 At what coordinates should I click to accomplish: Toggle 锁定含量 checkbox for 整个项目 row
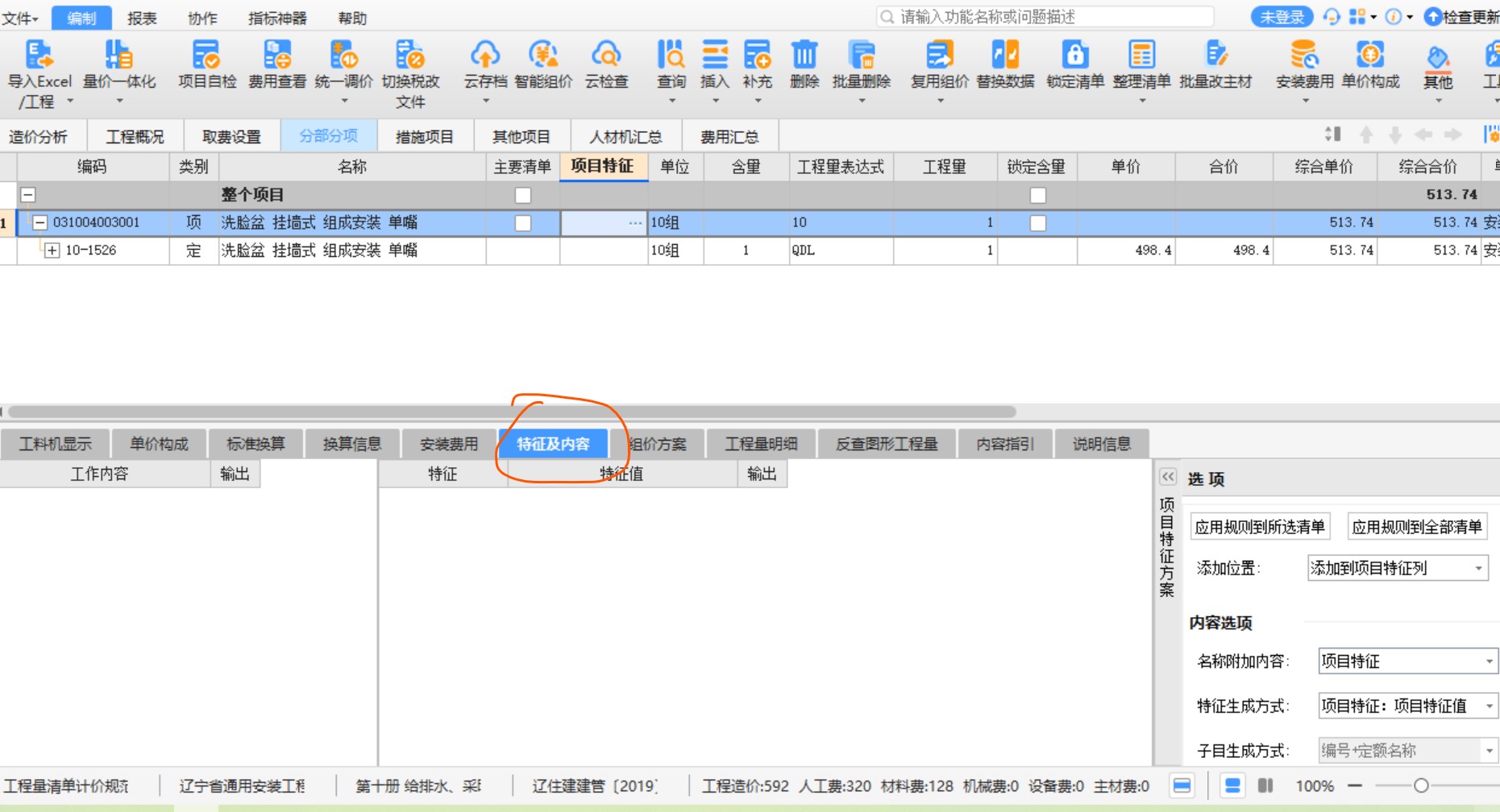tap(1038, 195)
